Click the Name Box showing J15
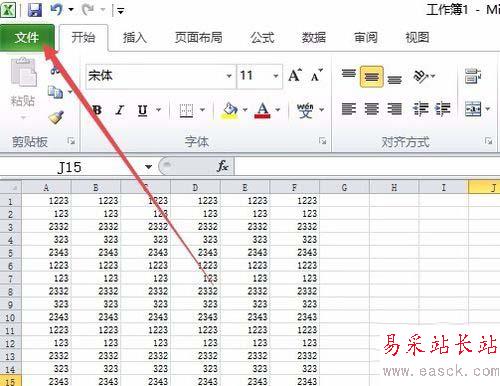The height and width of the screenshot is (386, 500). [70, 167]
